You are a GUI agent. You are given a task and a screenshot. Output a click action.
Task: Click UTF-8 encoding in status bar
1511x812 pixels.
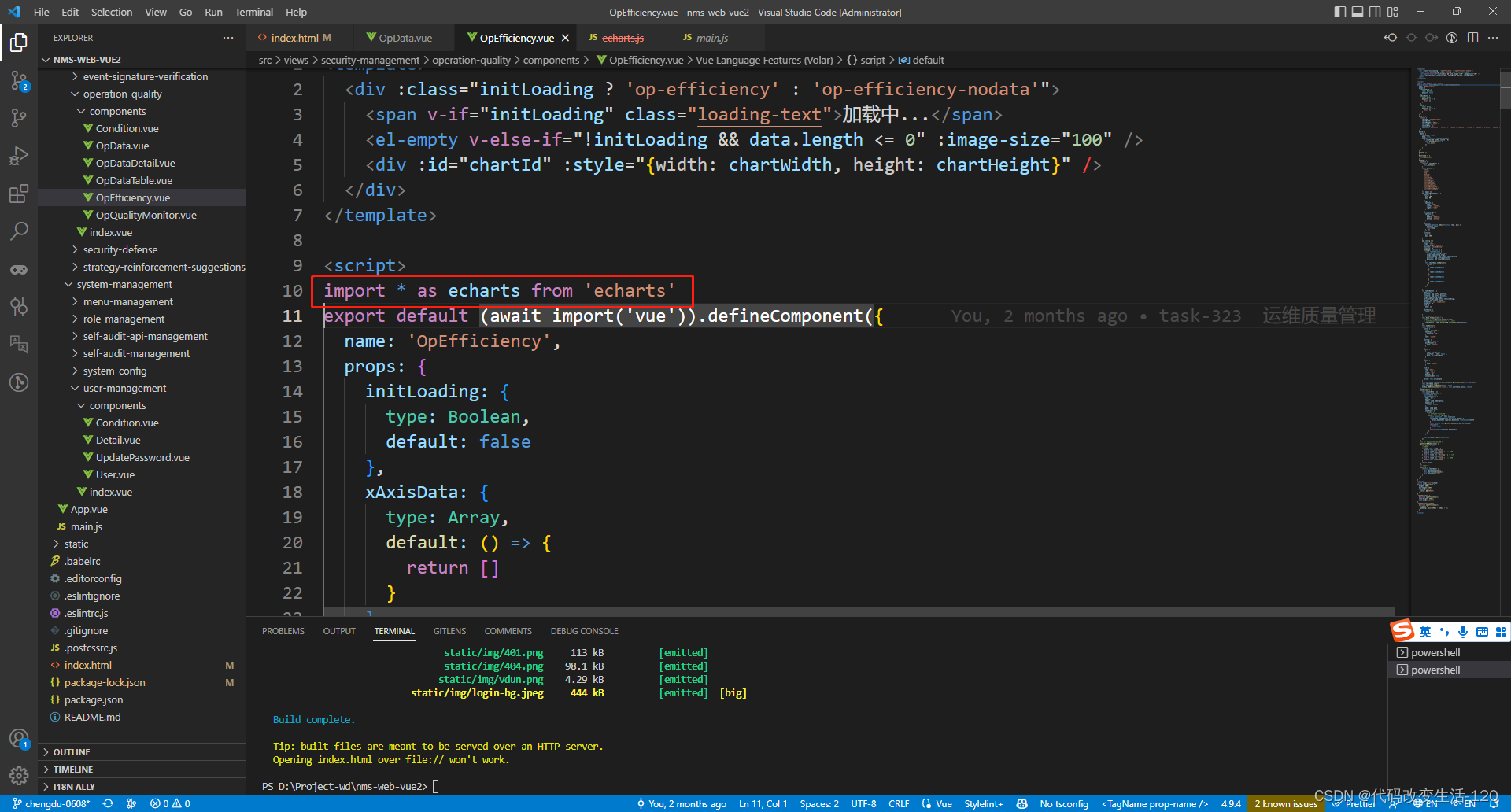point(863,803)
